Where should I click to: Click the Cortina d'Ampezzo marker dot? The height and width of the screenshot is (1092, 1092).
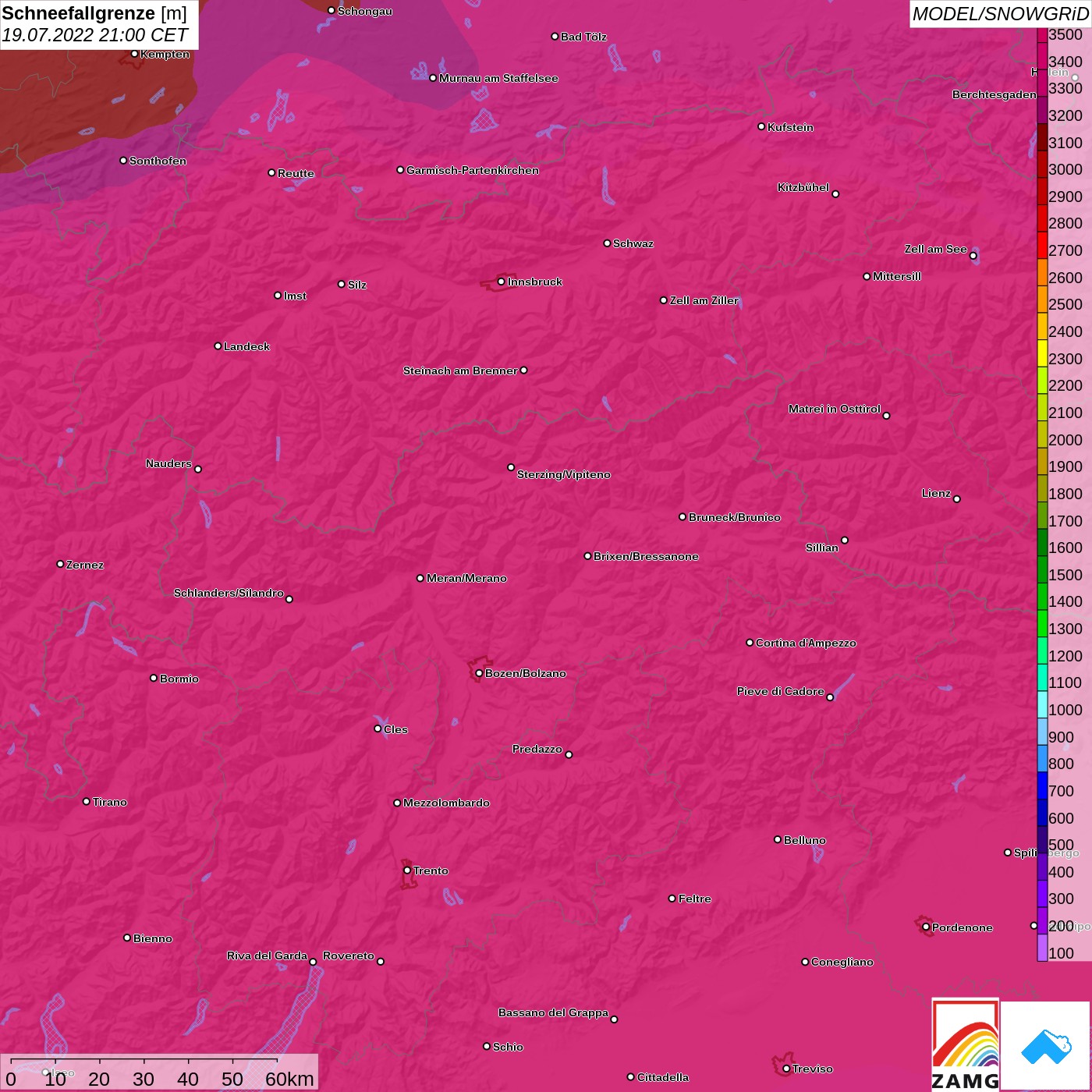tap(750, 643)
